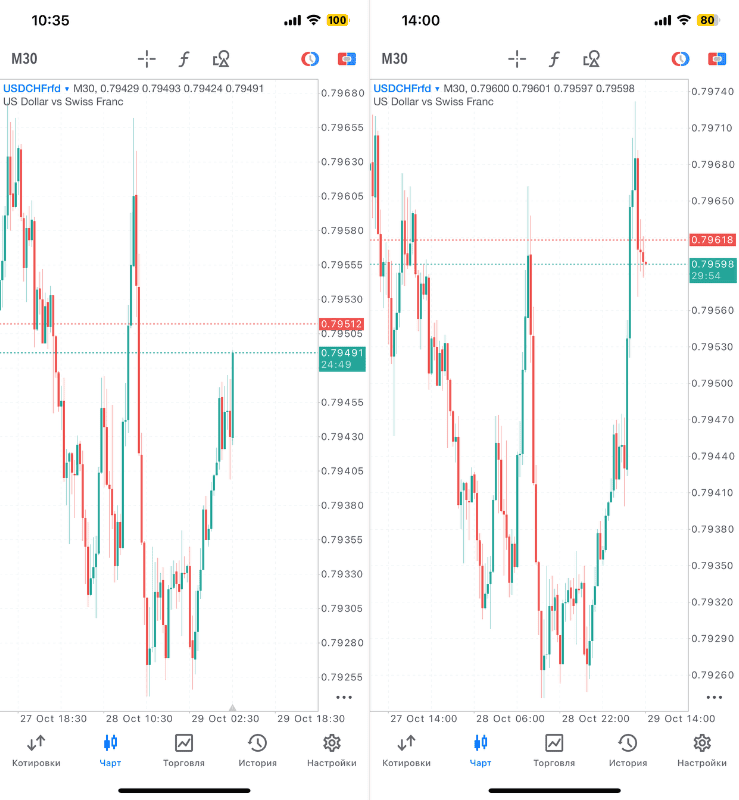This screenshot has height=800, width=739.
Task: Open indicators (f) icon in left chart
Action: pos(184,59)
